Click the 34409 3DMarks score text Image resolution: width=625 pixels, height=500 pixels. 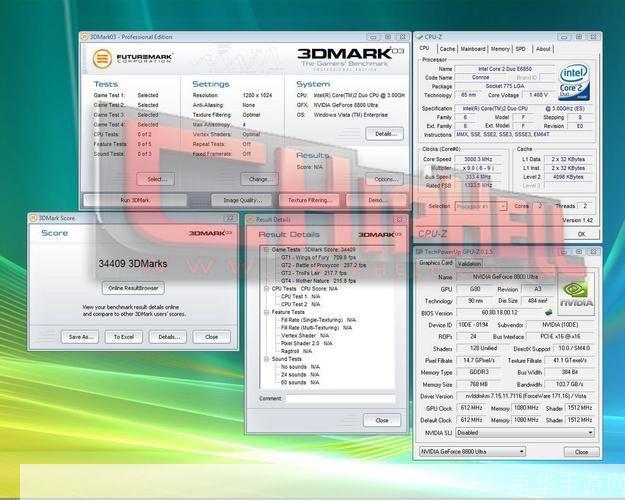pyautogui.click(x=133, y=264)
